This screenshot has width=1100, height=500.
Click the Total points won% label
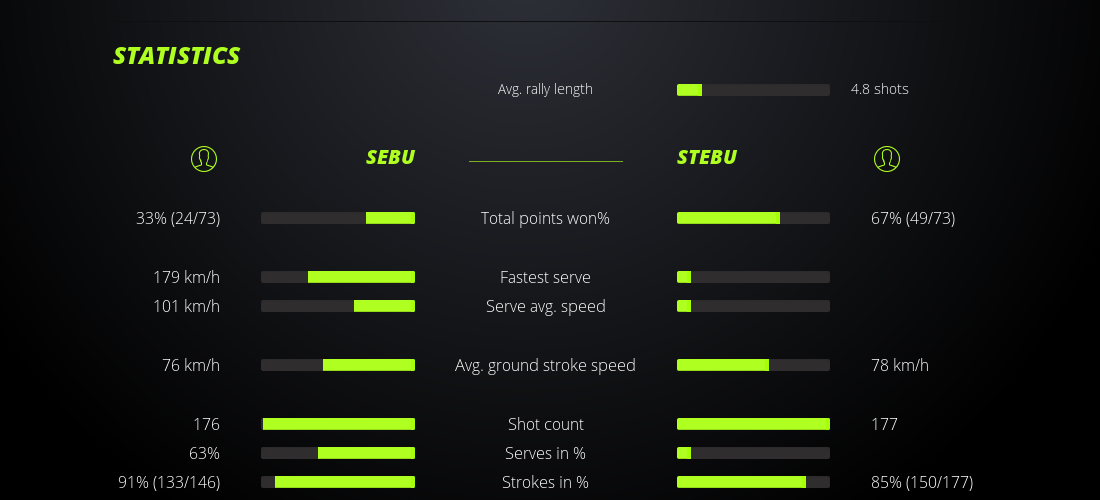tap(545, 218)
